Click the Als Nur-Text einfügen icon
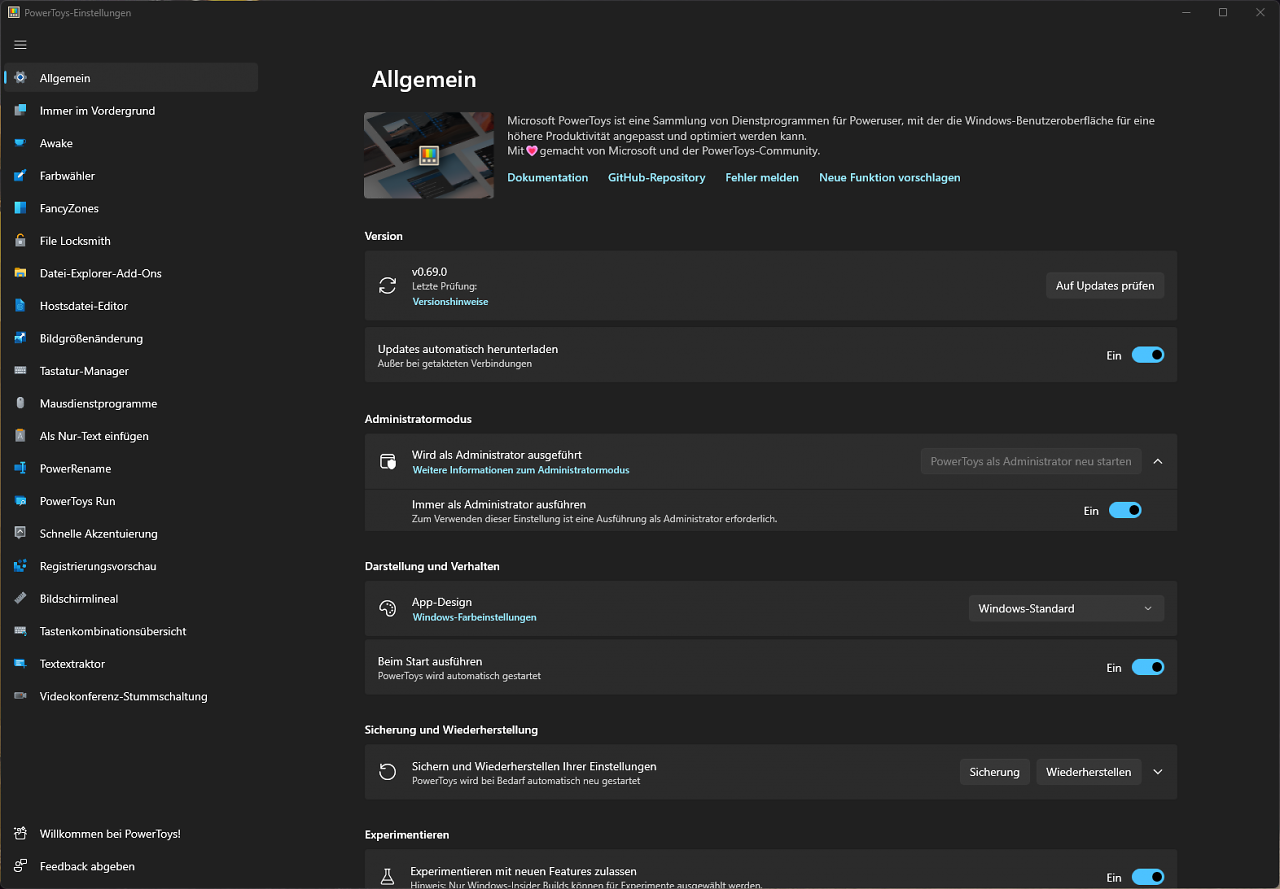Image resolution: width=1280 pixels, height=889 pixels. [20, 436]
